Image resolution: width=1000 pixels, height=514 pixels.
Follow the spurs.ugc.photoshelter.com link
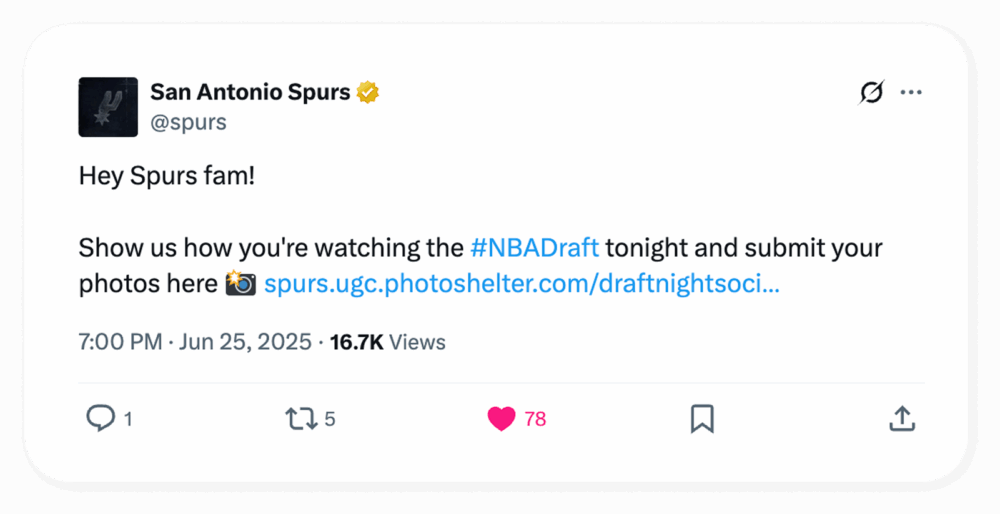click(521, 284)
